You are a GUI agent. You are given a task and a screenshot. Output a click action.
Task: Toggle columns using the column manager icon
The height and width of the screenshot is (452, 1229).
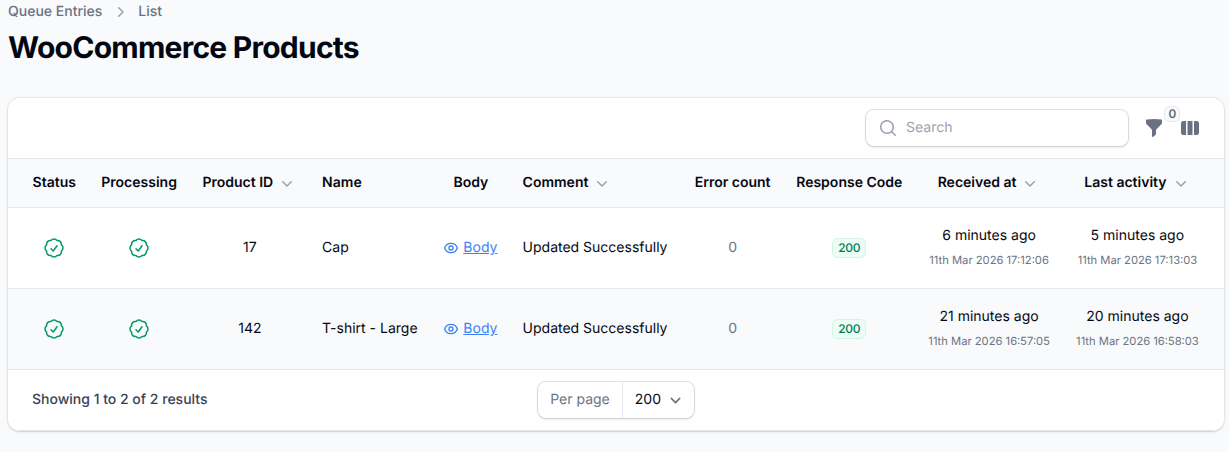click(1190, 128)
